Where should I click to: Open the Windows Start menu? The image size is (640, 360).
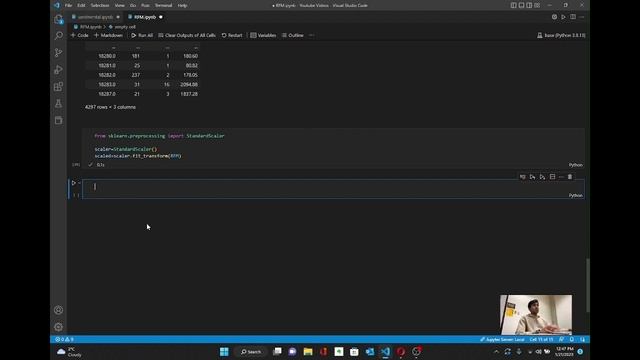(x=224, y=351)
